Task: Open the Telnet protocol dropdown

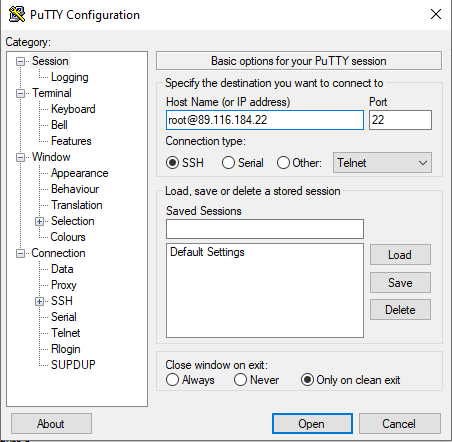Action: click(x=382, y=163)
